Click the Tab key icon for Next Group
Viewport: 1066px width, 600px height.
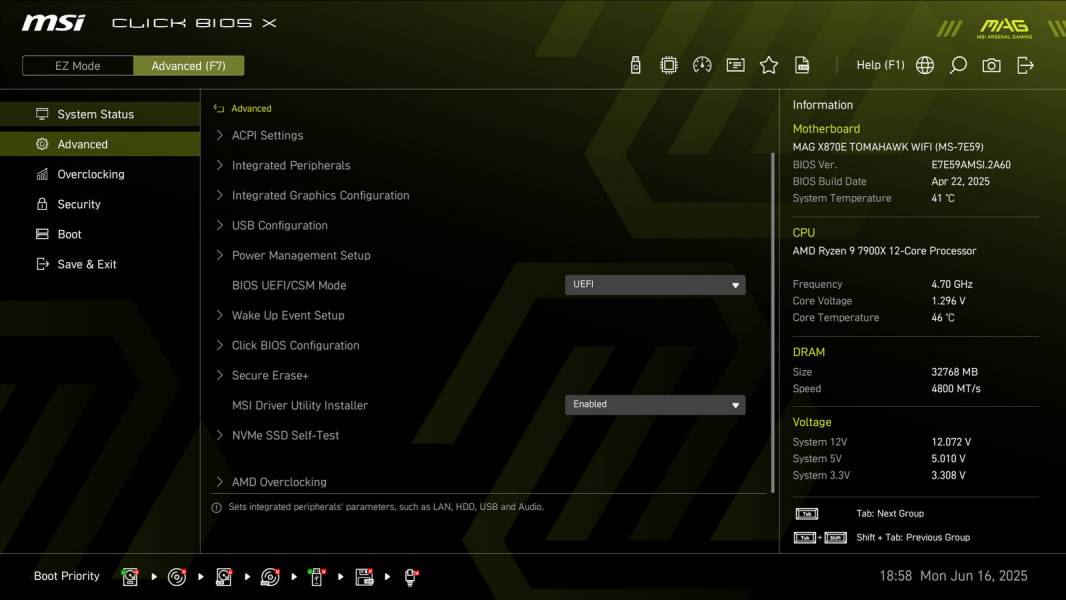(806, 514)
